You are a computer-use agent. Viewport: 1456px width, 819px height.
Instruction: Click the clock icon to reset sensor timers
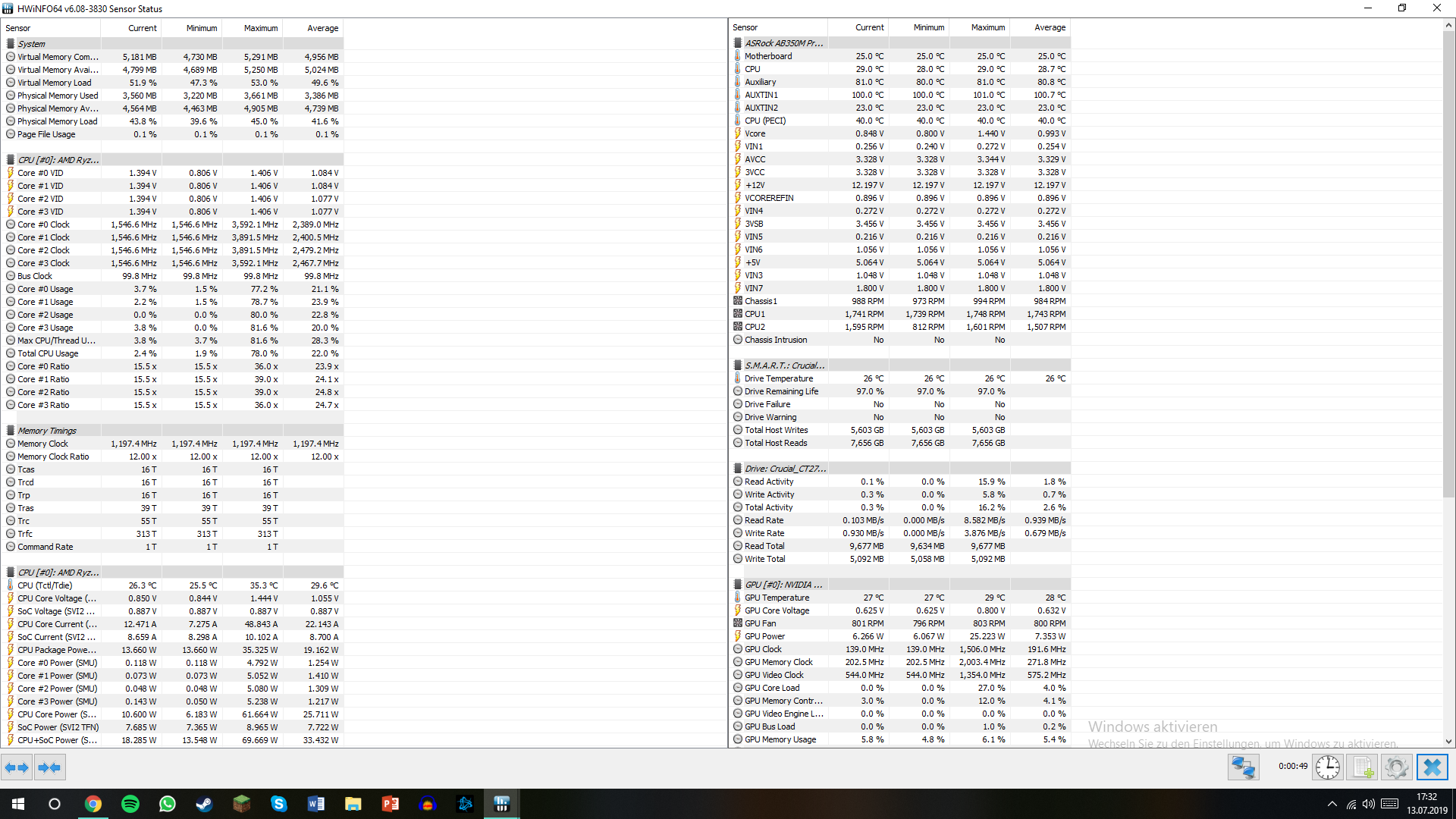click(x=1327, y=767)
